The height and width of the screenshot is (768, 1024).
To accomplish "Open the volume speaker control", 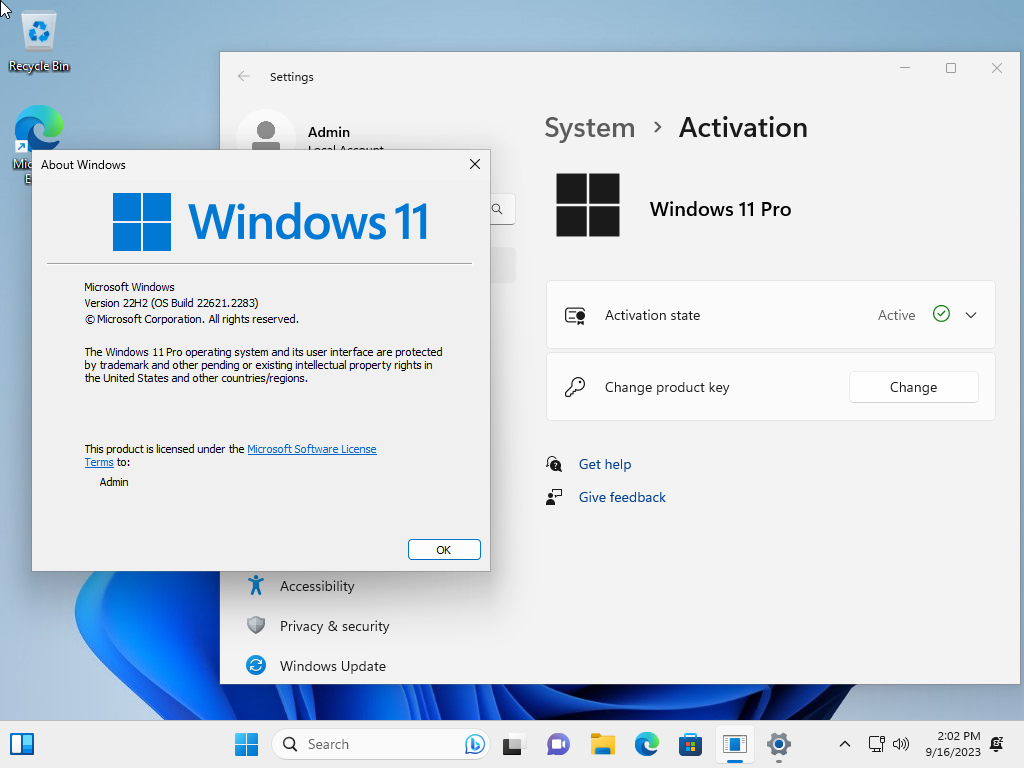I will [901, 744].
